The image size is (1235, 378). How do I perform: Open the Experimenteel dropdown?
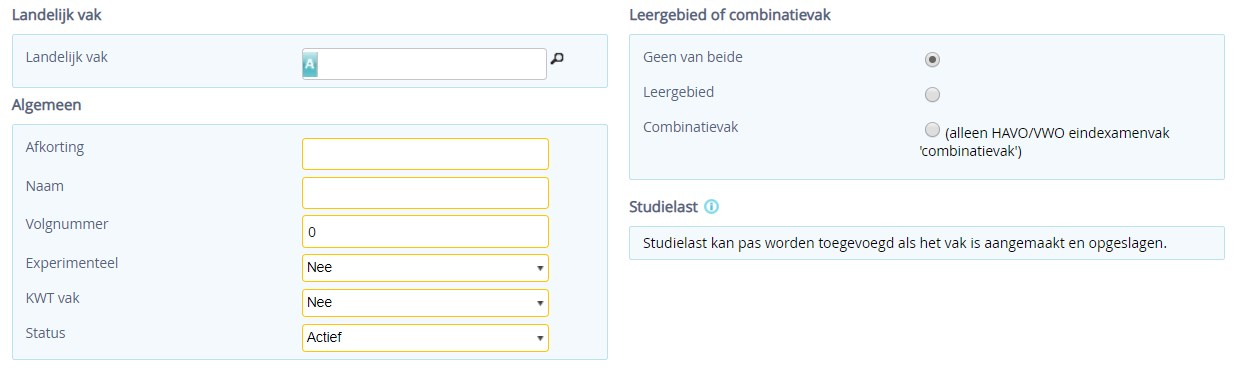click(425, 268)
